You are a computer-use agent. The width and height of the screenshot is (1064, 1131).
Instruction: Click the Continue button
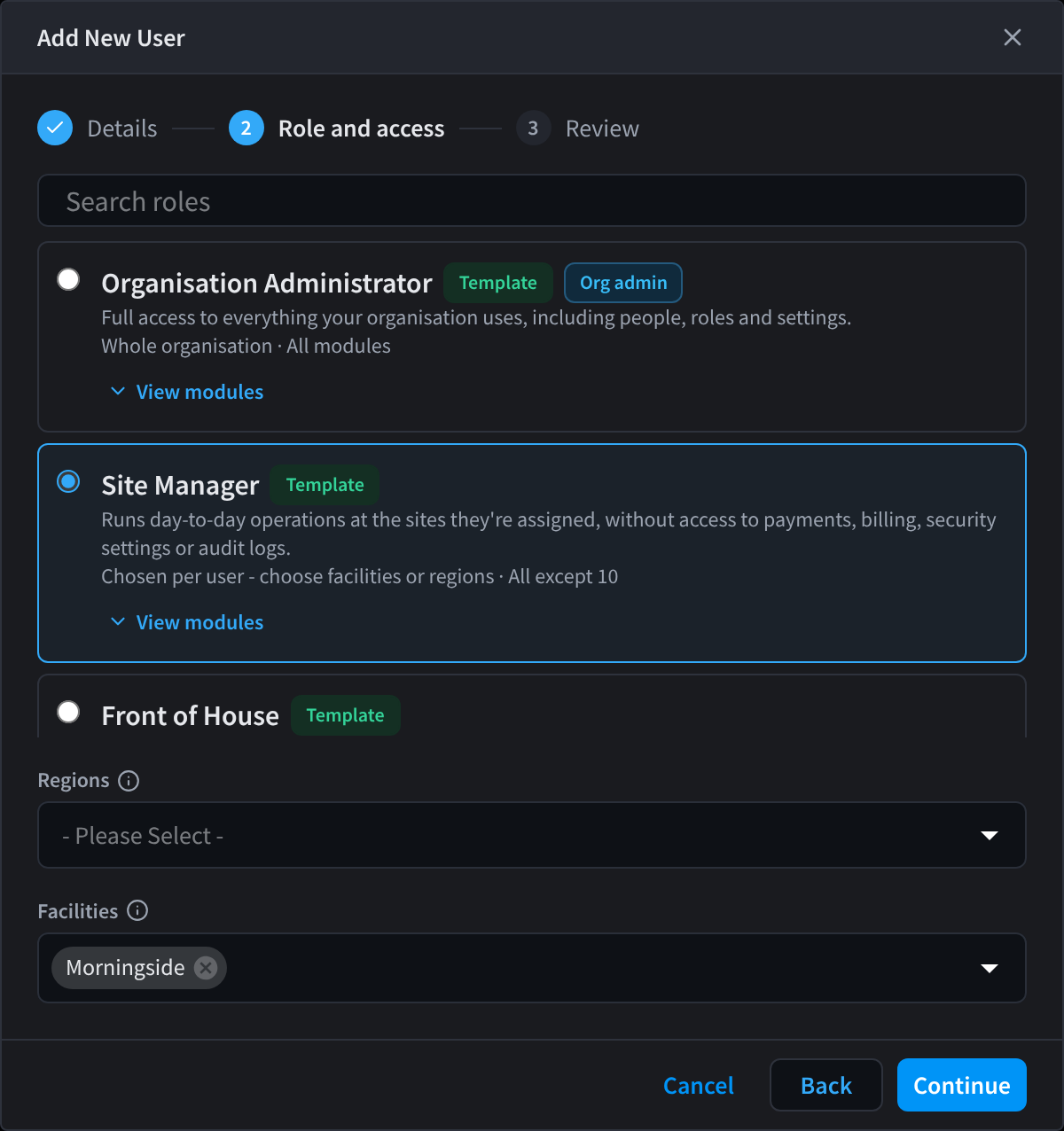962,1085
